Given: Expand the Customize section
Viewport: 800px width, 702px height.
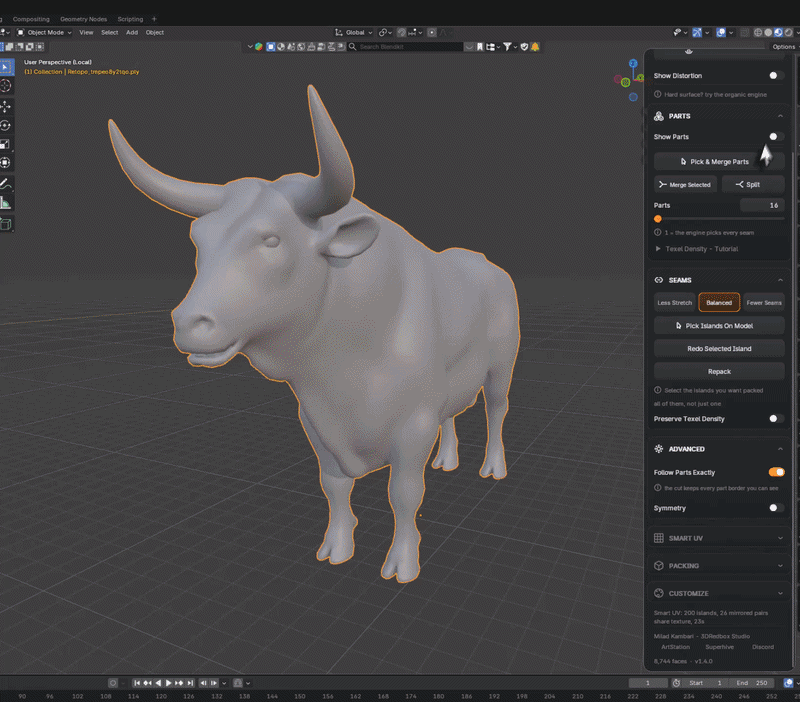Looking at the screenshot, I should click(x=719, y=593).
